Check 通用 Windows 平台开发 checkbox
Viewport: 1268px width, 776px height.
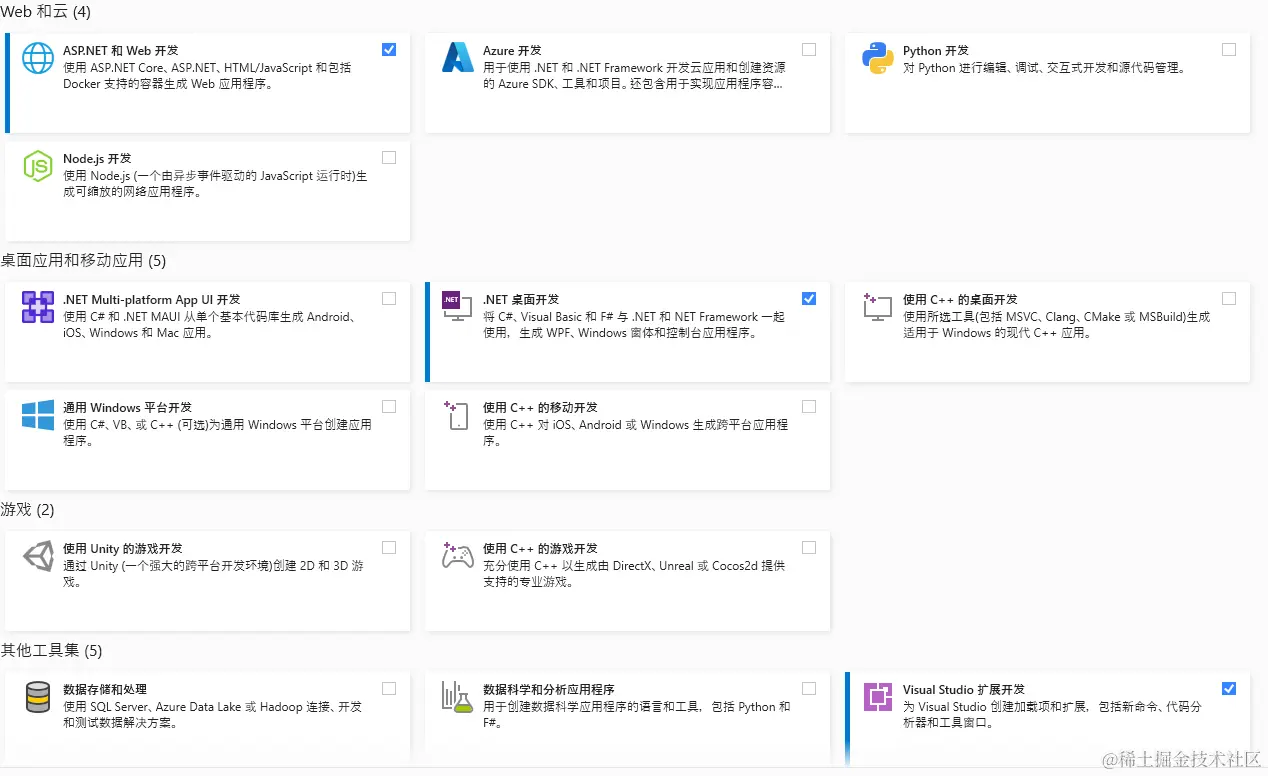pos(389,406)
